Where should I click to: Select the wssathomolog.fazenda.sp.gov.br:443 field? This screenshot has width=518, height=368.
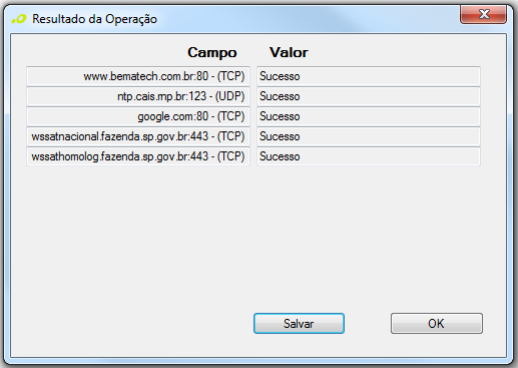click(x=138, y=156)
